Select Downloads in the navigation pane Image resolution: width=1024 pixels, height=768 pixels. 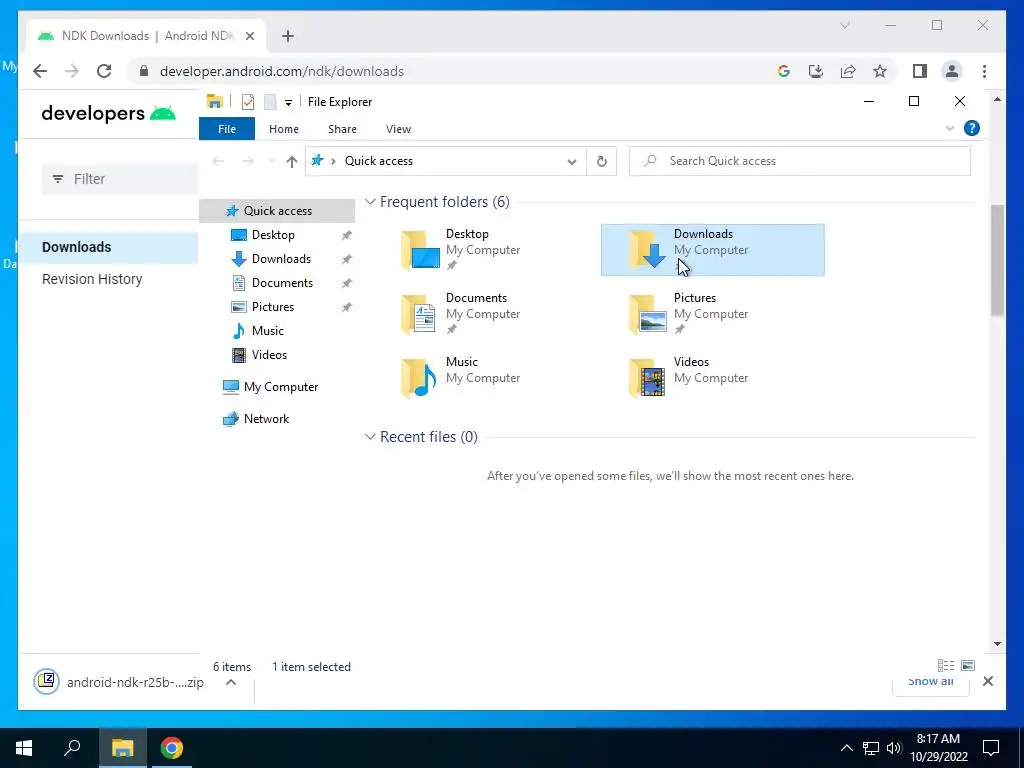[x=281, y=259]
